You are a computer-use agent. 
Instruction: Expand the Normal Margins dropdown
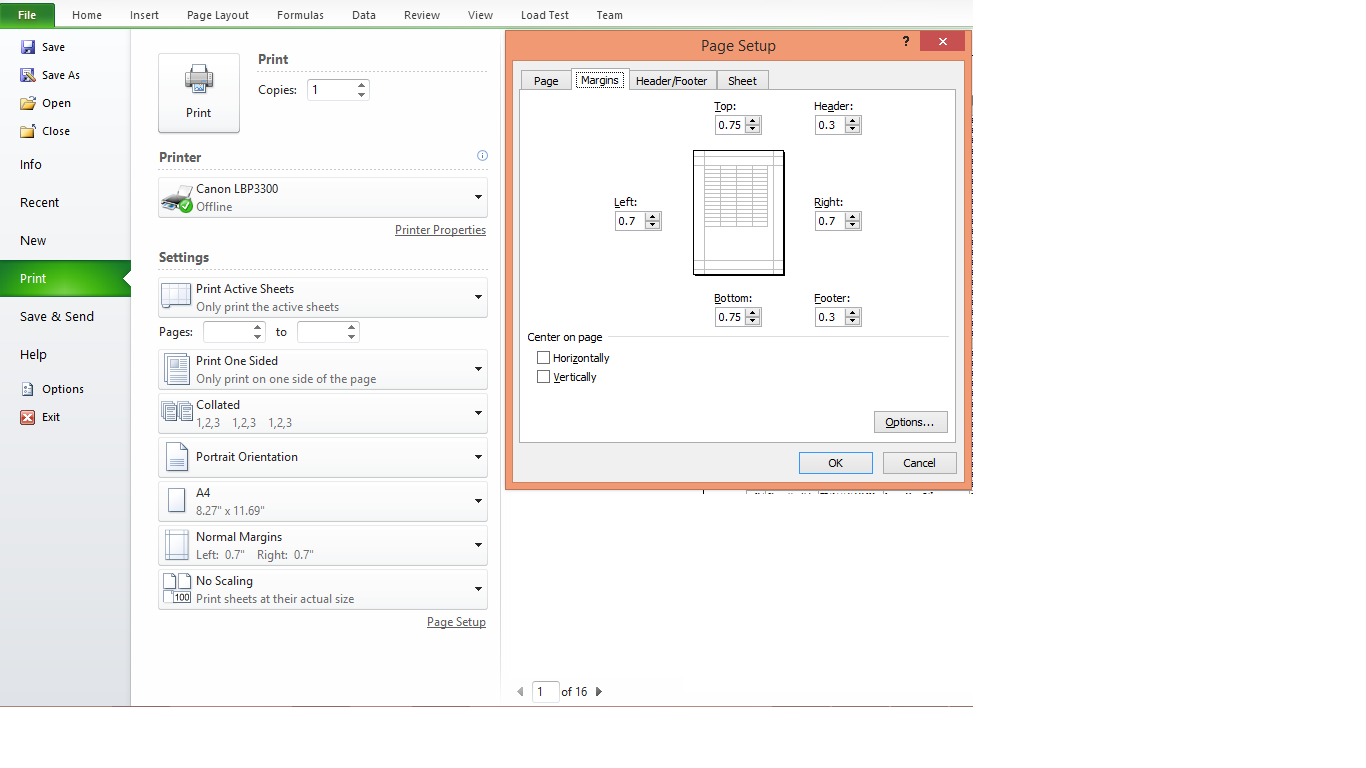(x=477, y=545)
